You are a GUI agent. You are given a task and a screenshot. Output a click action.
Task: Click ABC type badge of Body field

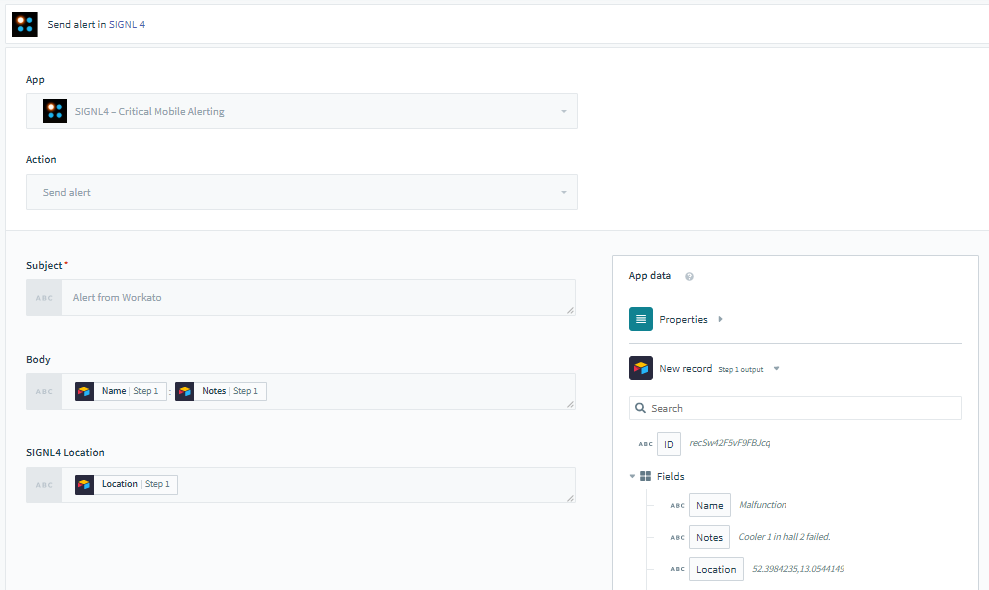44,391
